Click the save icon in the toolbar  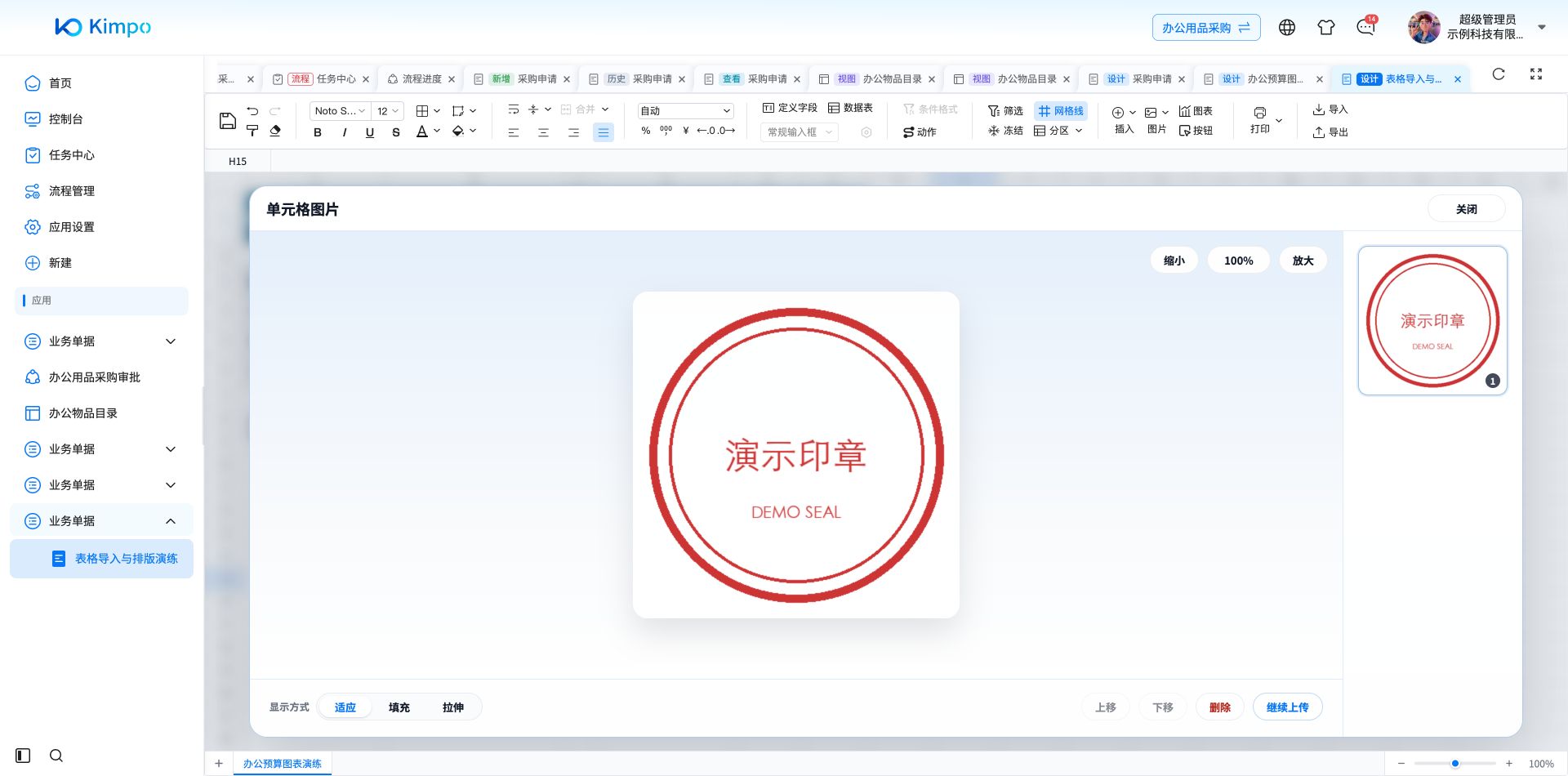pos(228,121)
